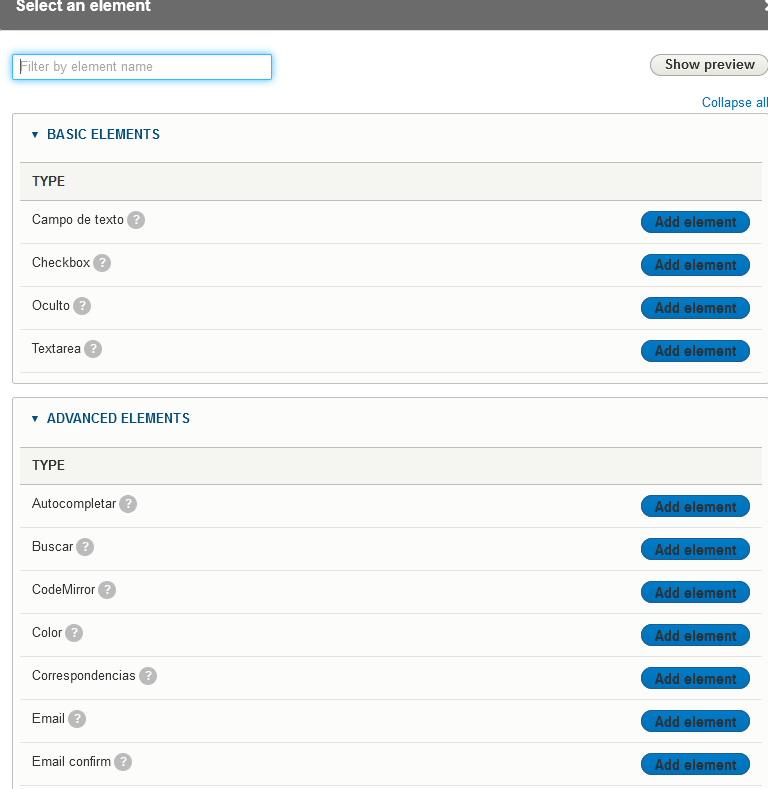Show help for CodeMirror element

click(x=107, y=590)
